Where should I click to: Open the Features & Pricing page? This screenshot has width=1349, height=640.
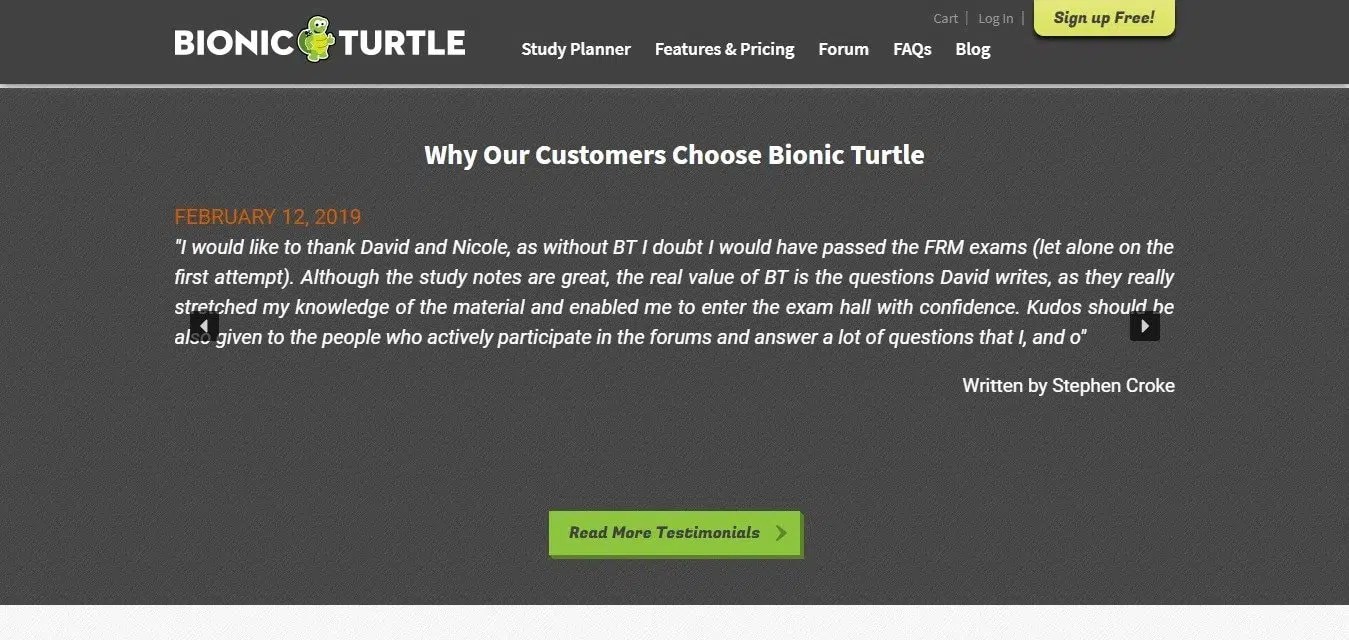tap(724, 49)
